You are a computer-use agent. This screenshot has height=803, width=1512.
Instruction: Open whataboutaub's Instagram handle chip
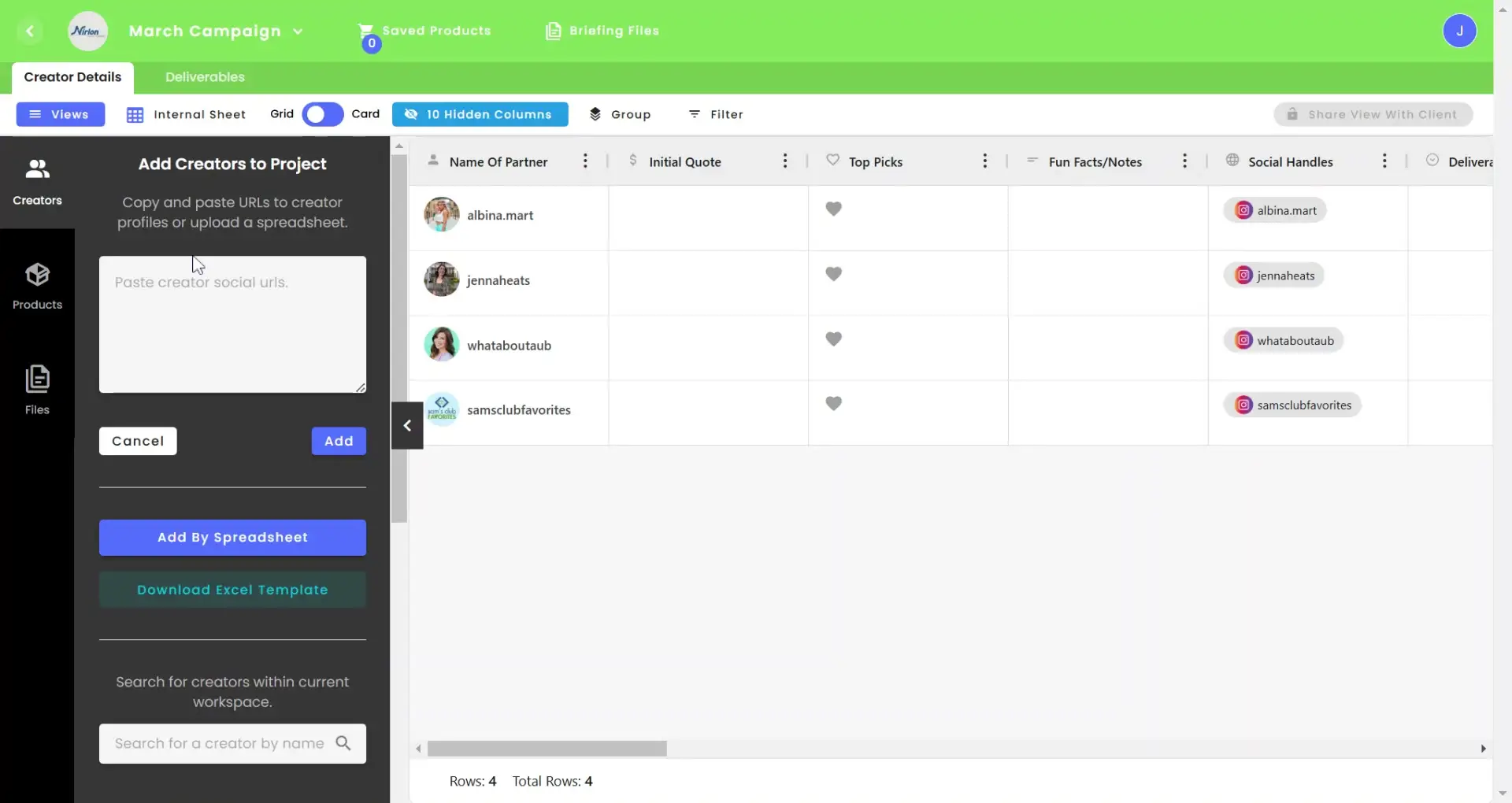tap(1284, 340)
